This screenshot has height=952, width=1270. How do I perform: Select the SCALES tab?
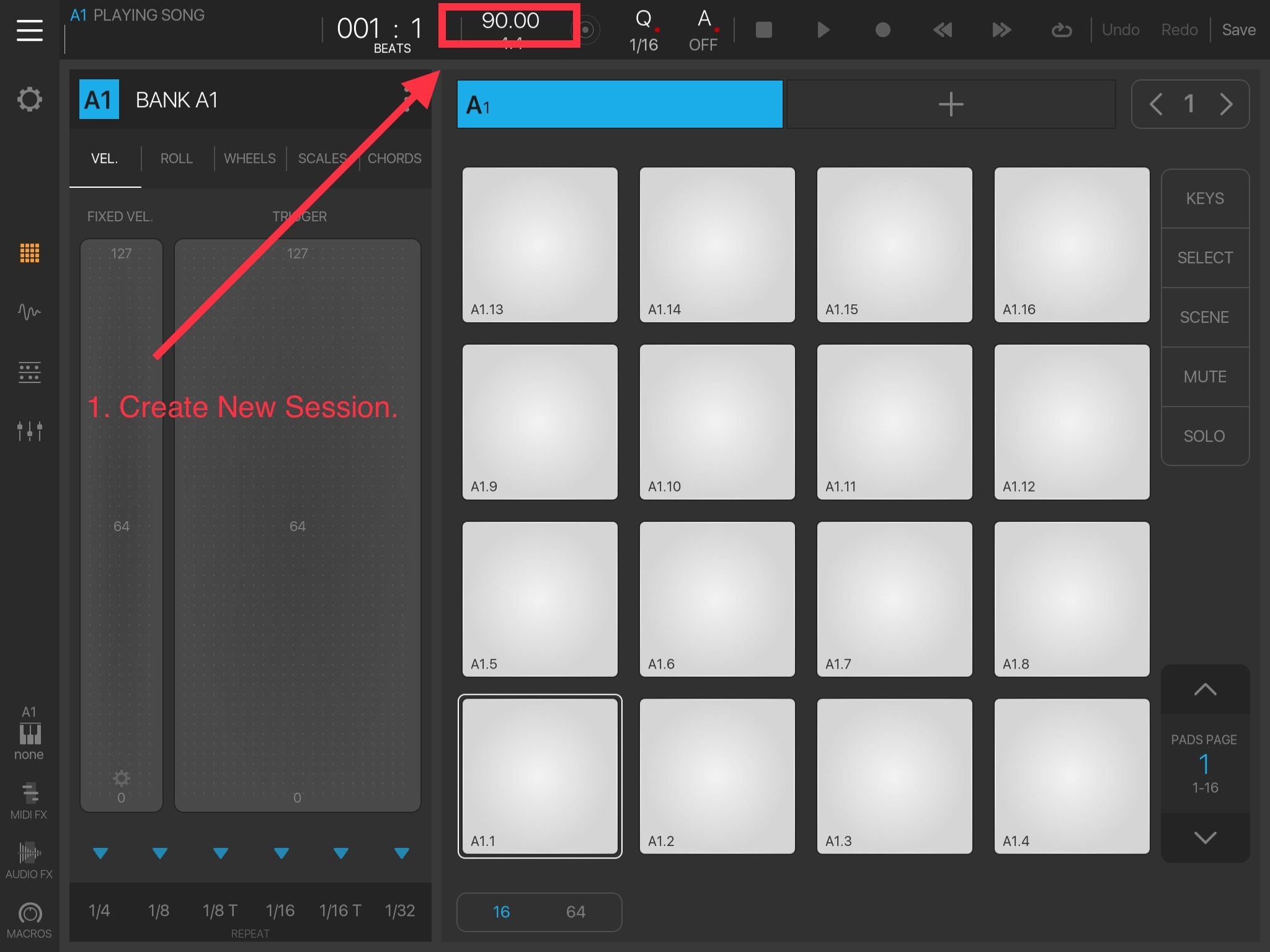click(322, 159)
